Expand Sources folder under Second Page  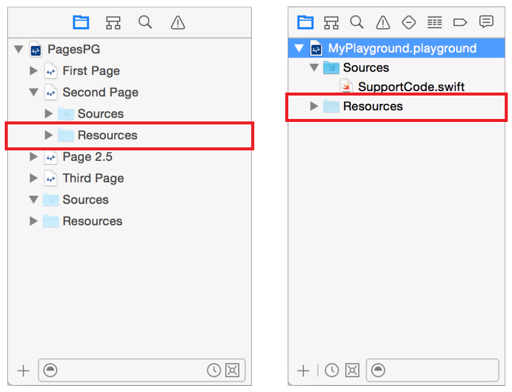click(x=49, y=114)
